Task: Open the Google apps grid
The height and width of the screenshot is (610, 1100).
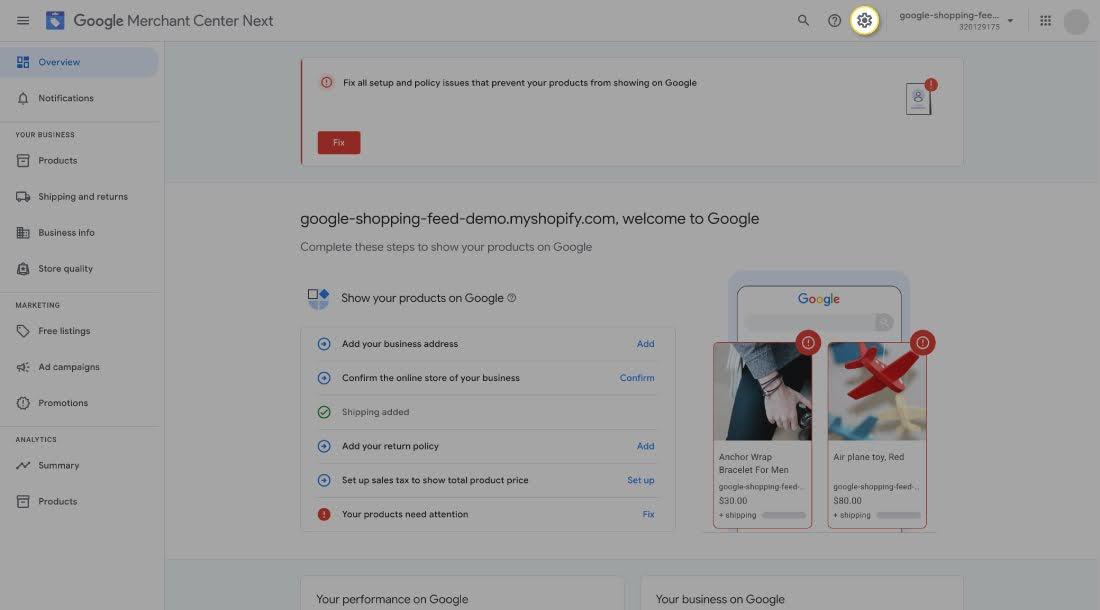Action: 1046,21
